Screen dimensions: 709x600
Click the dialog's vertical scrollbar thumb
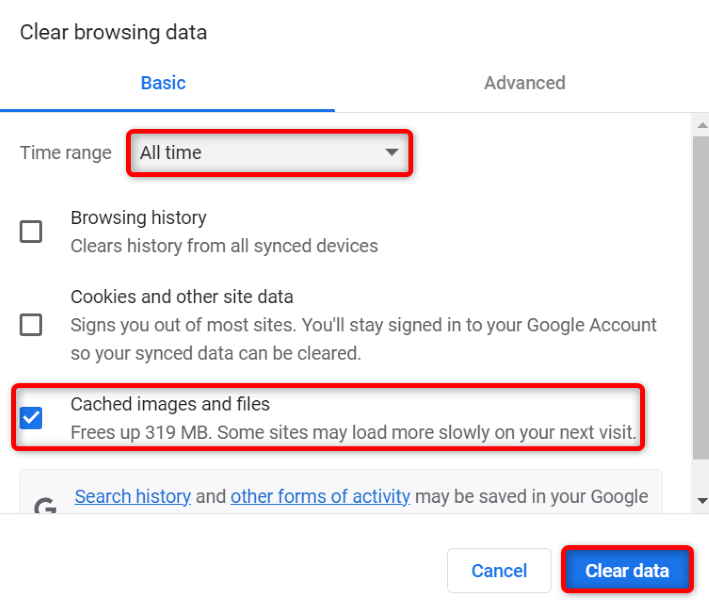point(701,300)
